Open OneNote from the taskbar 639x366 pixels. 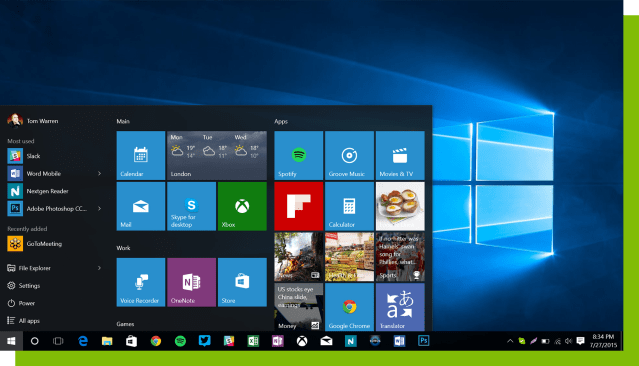click(x=278, y=341)
